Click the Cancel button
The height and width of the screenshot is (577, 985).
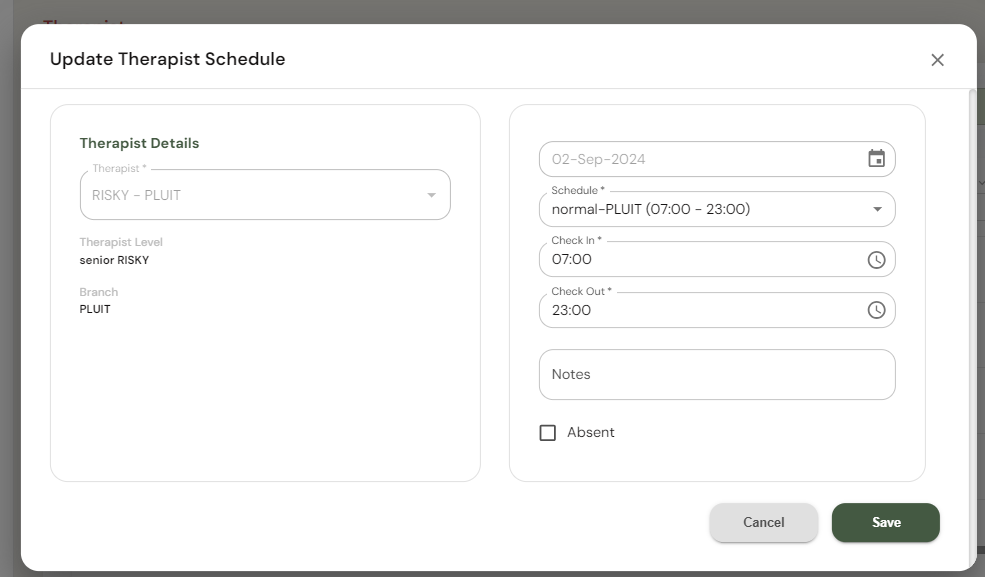tap(764, 522)
